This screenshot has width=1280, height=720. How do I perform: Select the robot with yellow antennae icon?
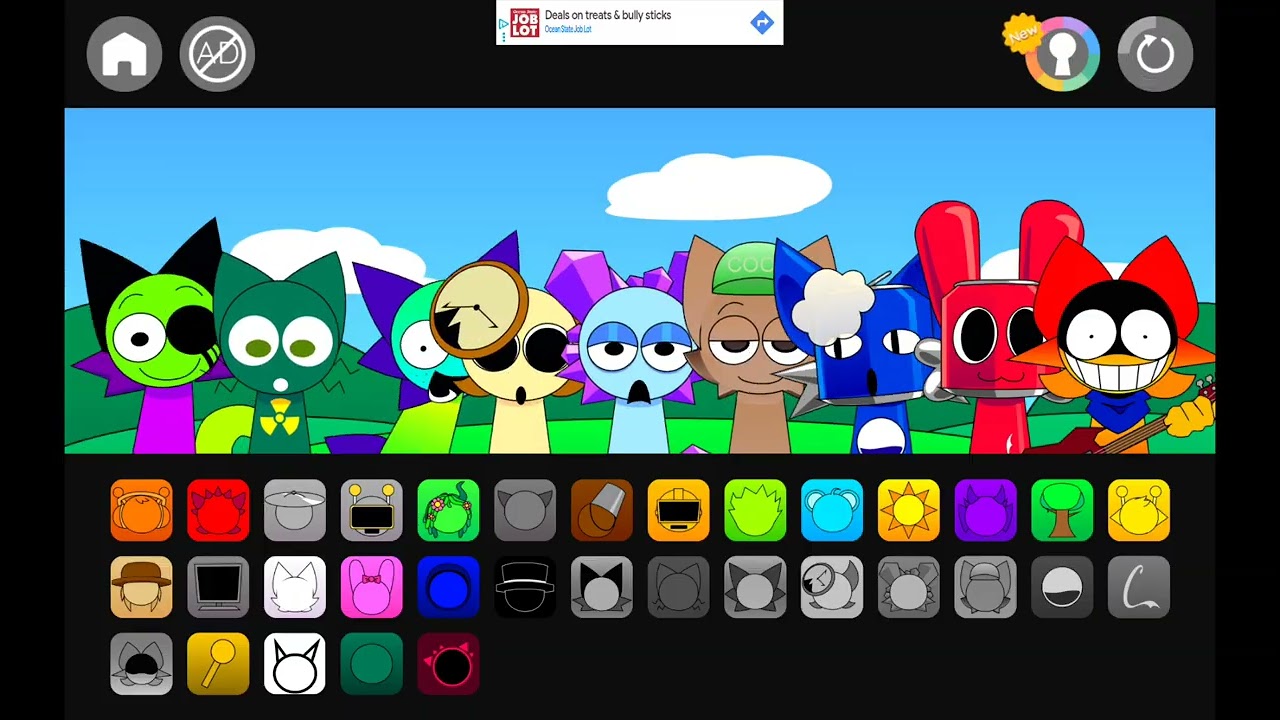pyautogui.click(x=372, y=510)
